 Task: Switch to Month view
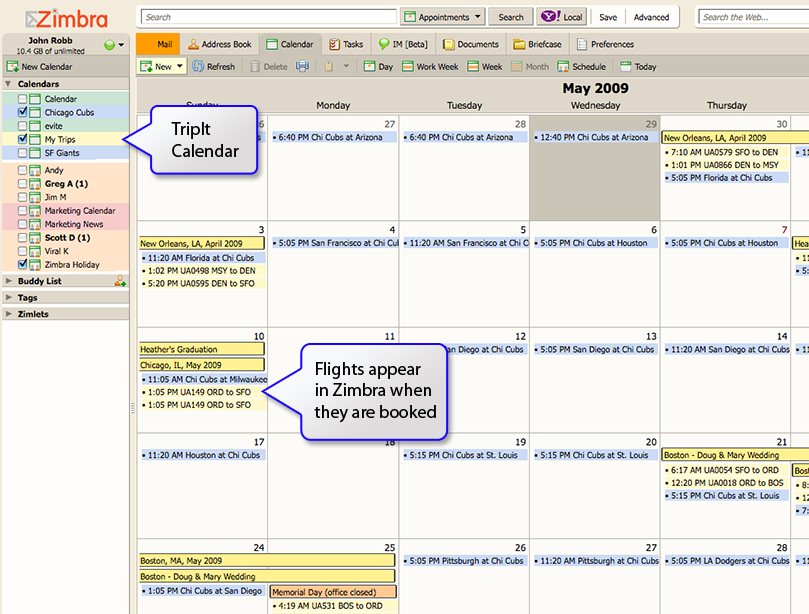(530, 67)
